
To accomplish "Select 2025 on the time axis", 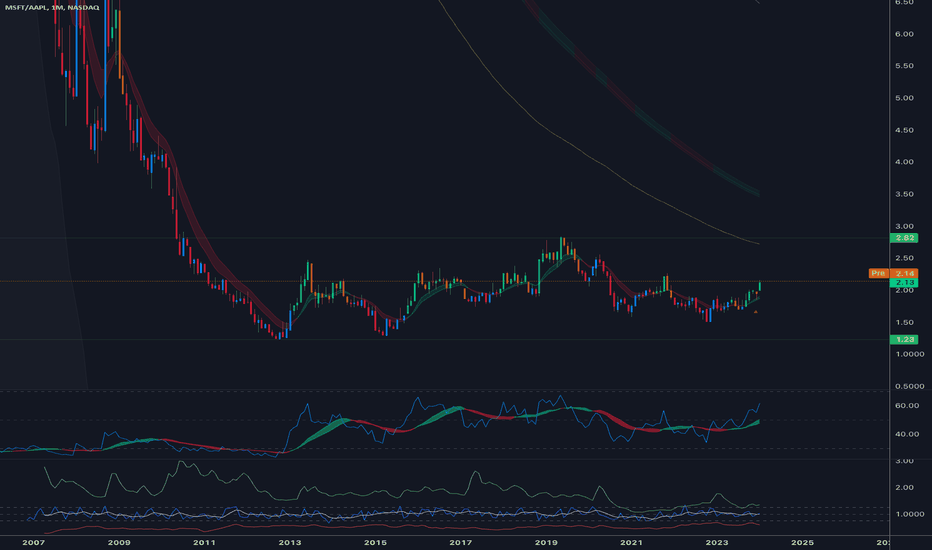I will coord(802,542).
